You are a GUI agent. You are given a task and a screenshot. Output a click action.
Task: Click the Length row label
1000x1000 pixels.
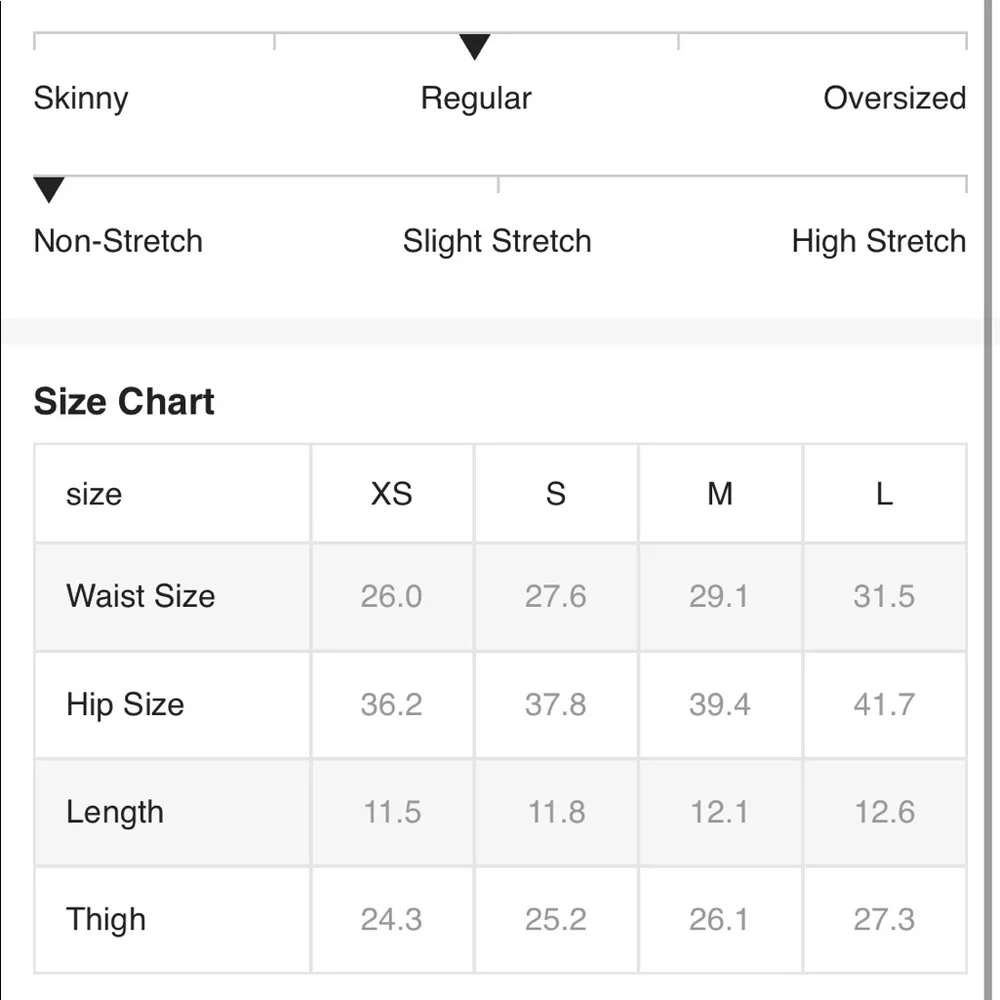(x=115, y=812)
